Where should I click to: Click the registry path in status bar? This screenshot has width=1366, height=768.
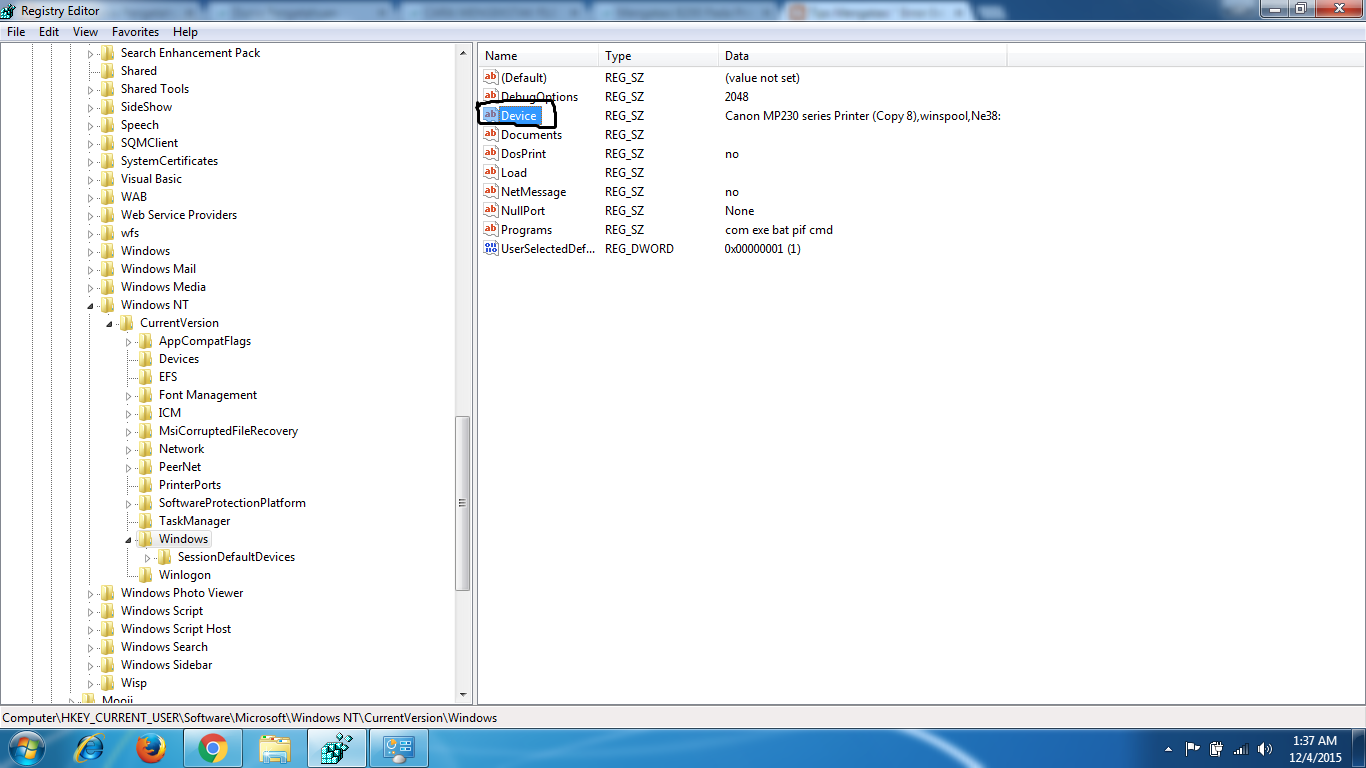pos(250,717)
